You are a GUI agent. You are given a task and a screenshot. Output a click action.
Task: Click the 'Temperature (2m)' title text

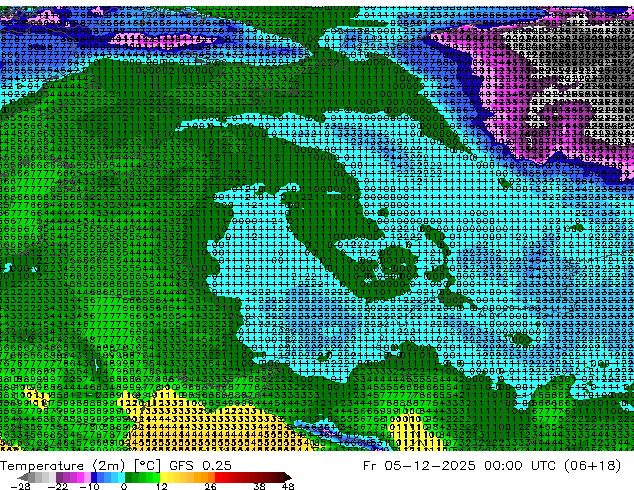(63, 466)
